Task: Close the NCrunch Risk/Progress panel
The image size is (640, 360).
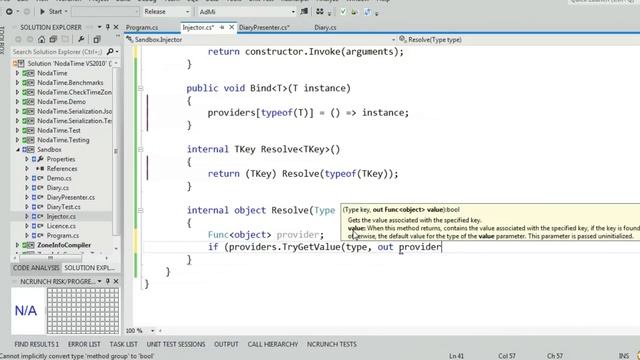Action: (116, 281)
